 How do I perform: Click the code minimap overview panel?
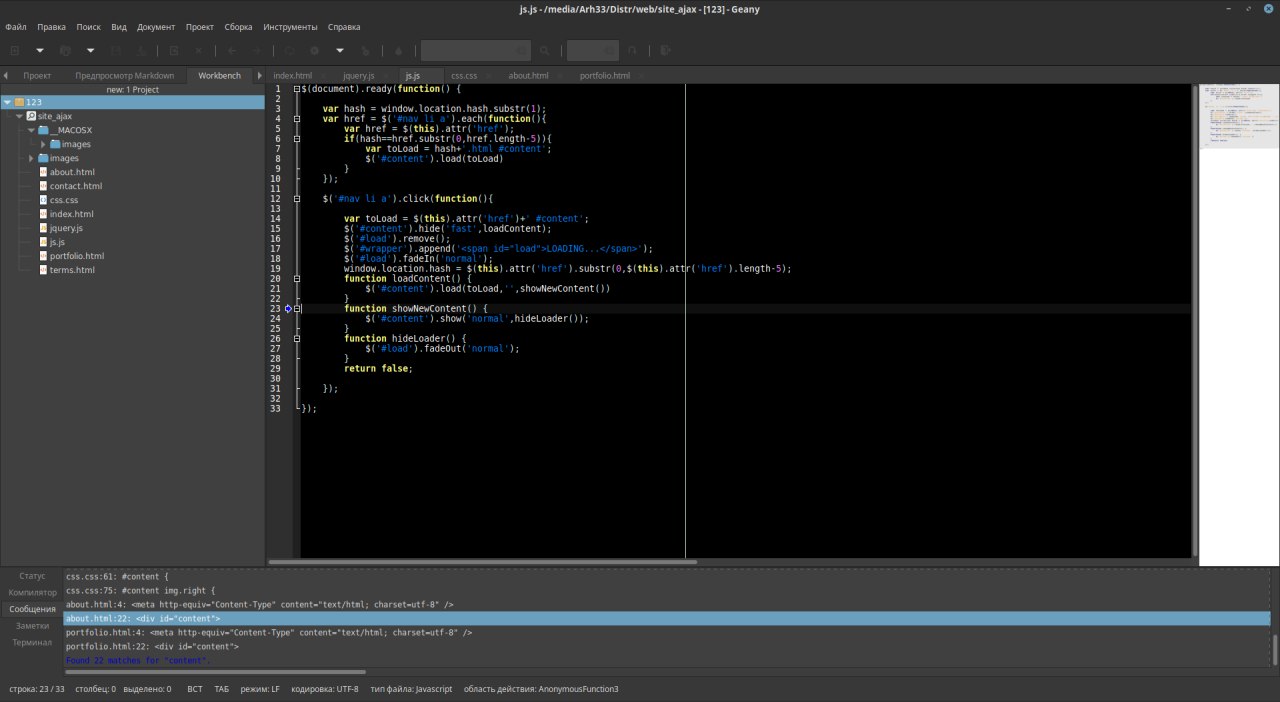(1238, 325)
